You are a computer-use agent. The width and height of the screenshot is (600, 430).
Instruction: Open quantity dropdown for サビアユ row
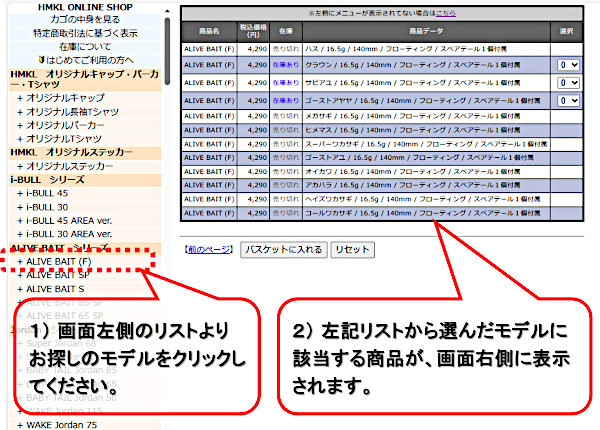(x=568, y=83)
